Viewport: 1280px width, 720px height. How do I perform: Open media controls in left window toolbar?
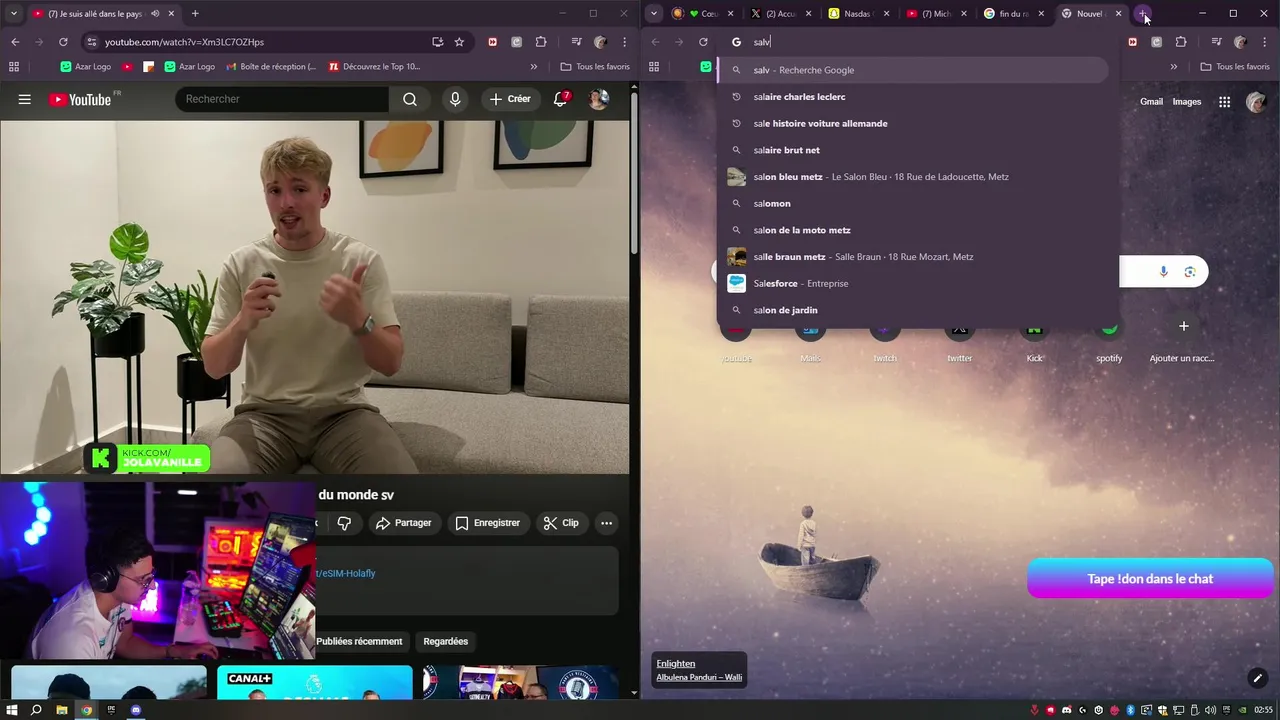[x=576, y=42]
